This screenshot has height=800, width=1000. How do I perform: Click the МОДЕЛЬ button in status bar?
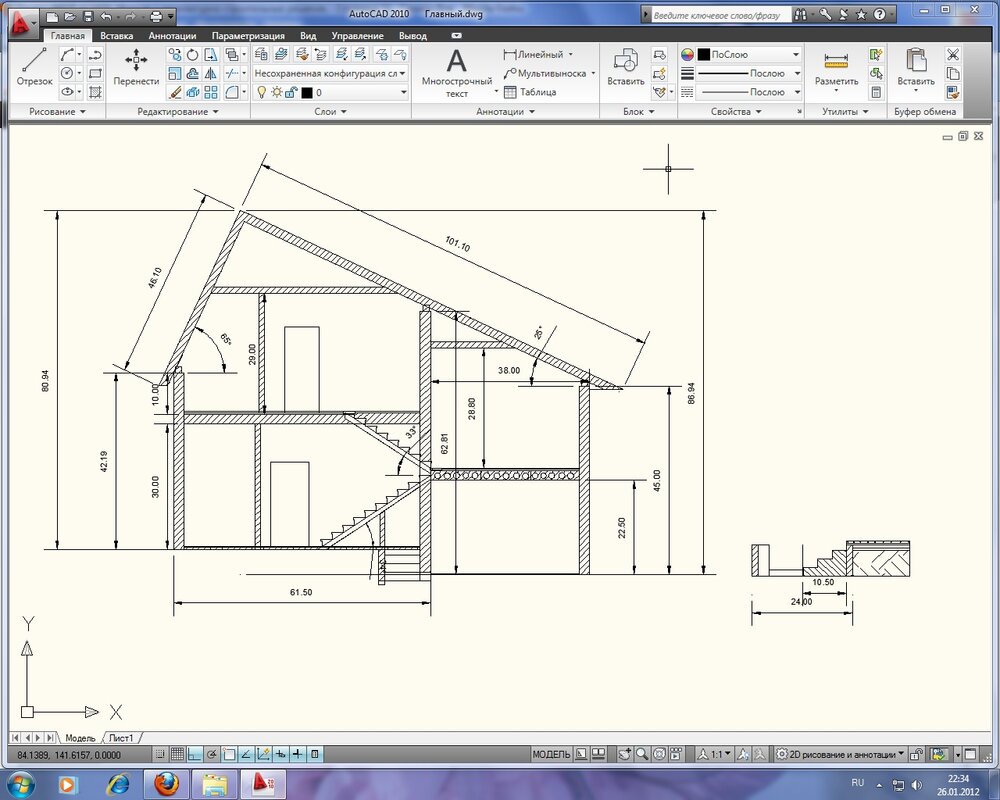pyautogui.click(x=551, y=754)
